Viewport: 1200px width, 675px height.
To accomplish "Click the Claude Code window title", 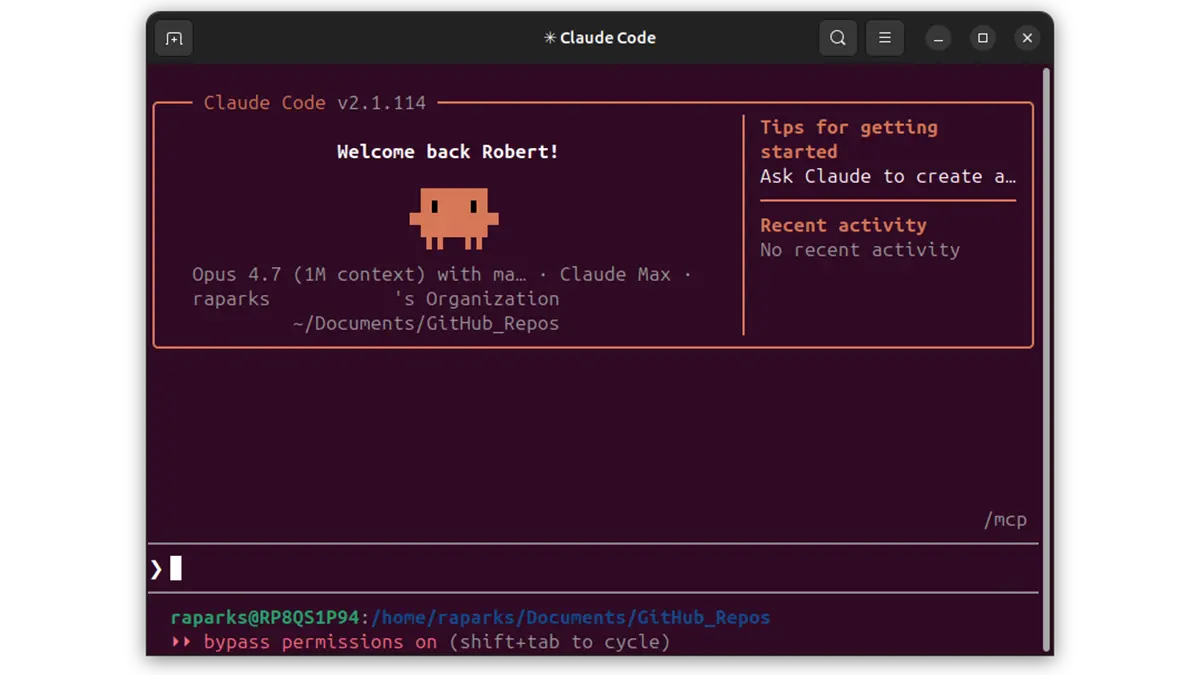I will tap(600, 38).
